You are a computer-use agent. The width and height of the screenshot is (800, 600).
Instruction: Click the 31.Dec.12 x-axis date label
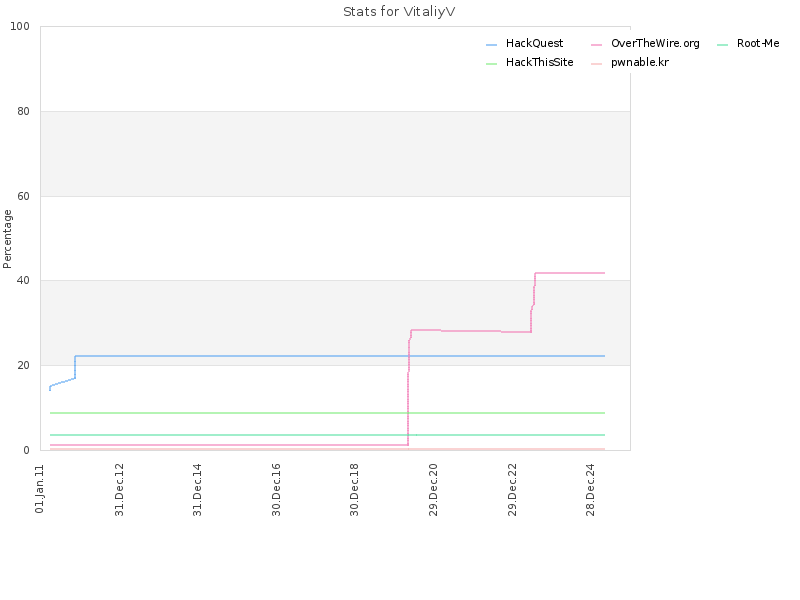[x=119, y=490]
